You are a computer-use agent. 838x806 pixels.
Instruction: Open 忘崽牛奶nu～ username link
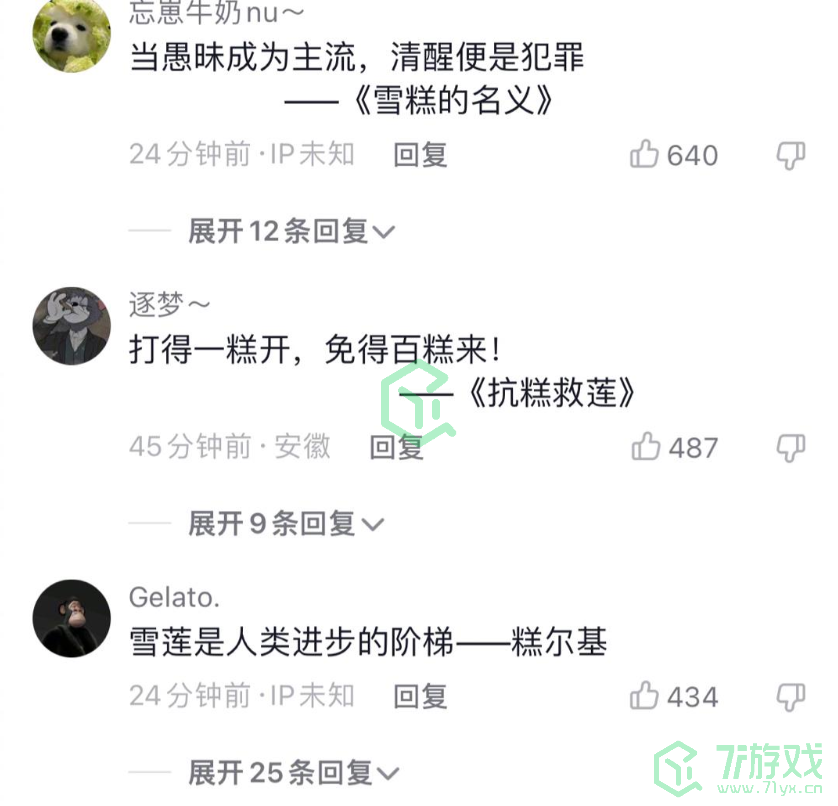click(216, 12)
